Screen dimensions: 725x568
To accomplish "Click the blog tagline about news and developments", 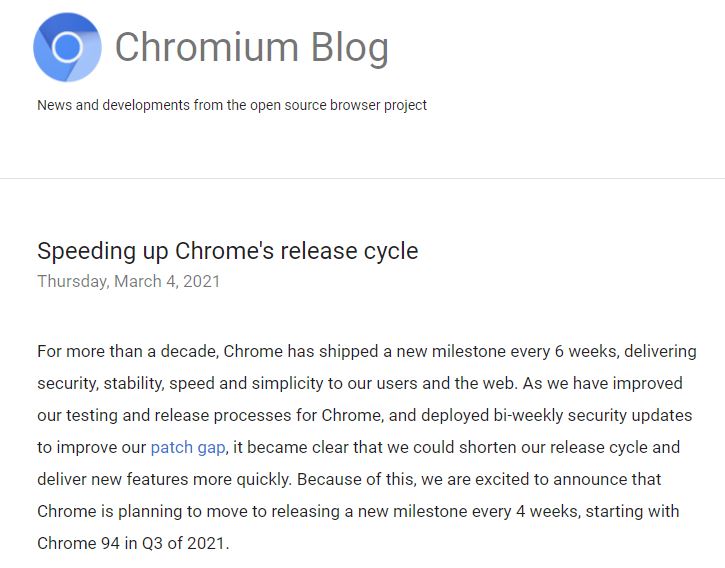I will pos(232,105).
